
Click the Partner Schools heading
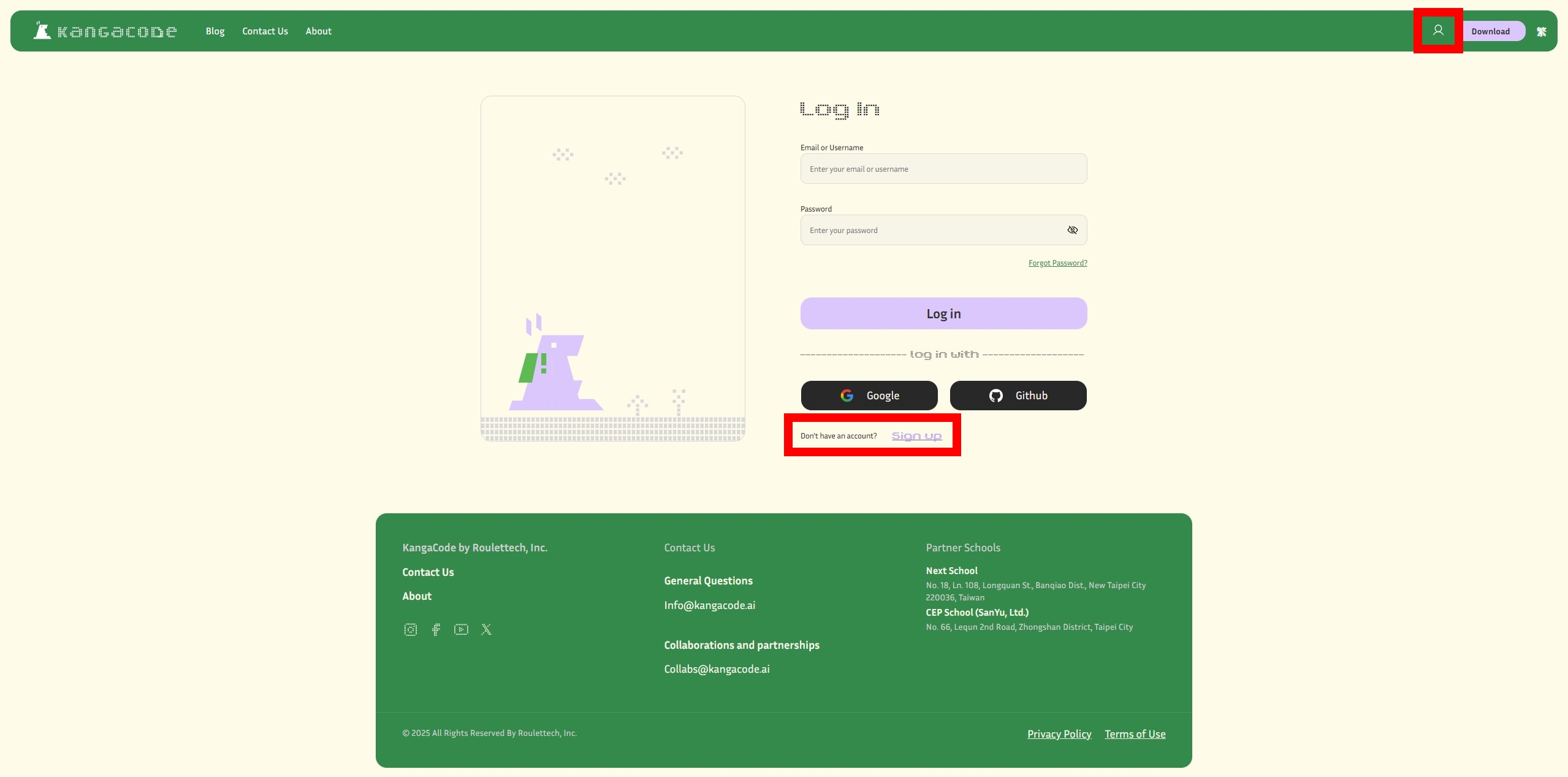[963, 548]
